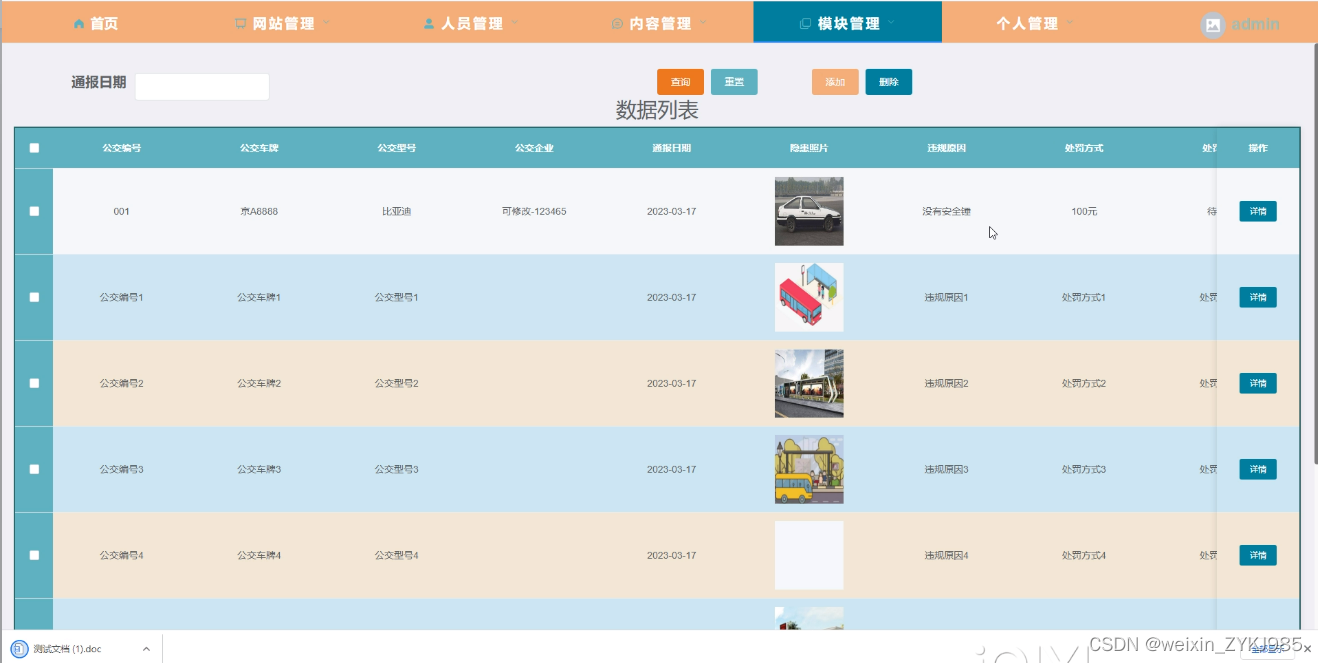Expand the chevron next to 模块管理
Viewport: 1318px width, 663px height.
pyautogui.click(x=890, y=22)
